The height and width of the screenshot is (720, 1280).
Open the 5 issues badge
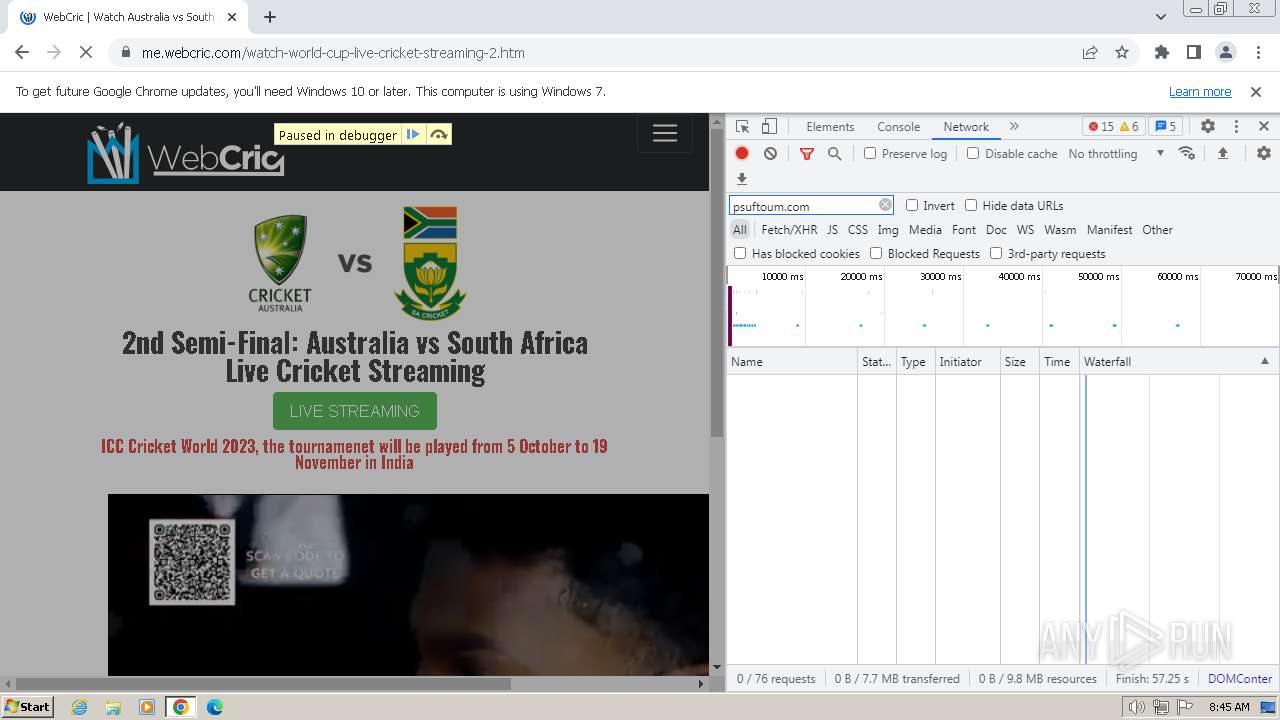1166,127
